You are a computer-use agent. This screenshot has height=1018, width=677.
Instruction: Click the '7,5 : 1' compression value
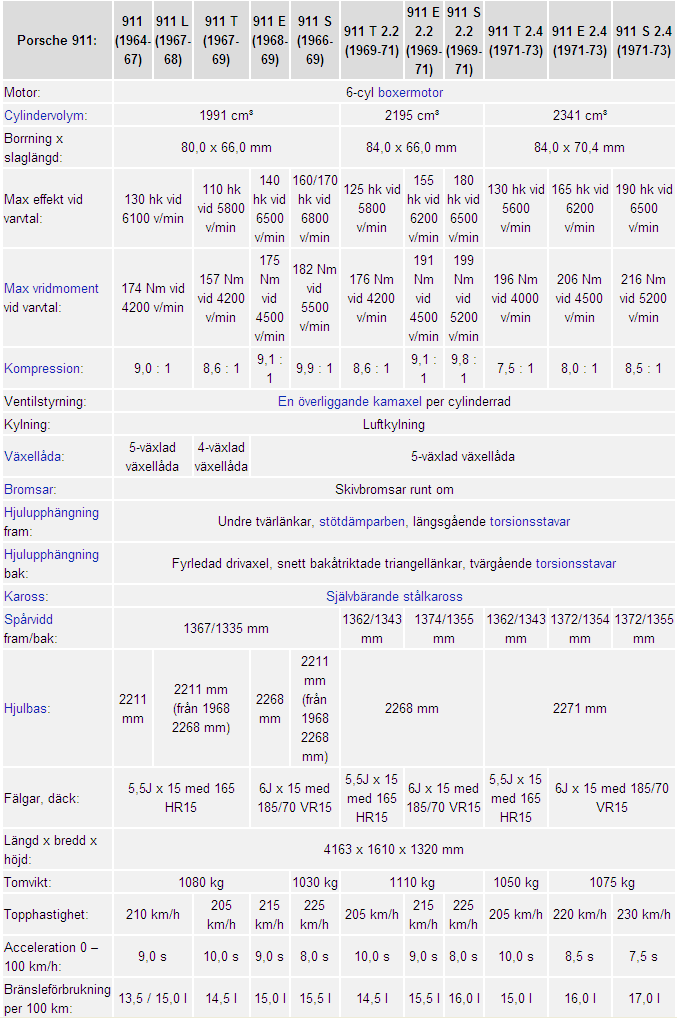pos(515,369)
